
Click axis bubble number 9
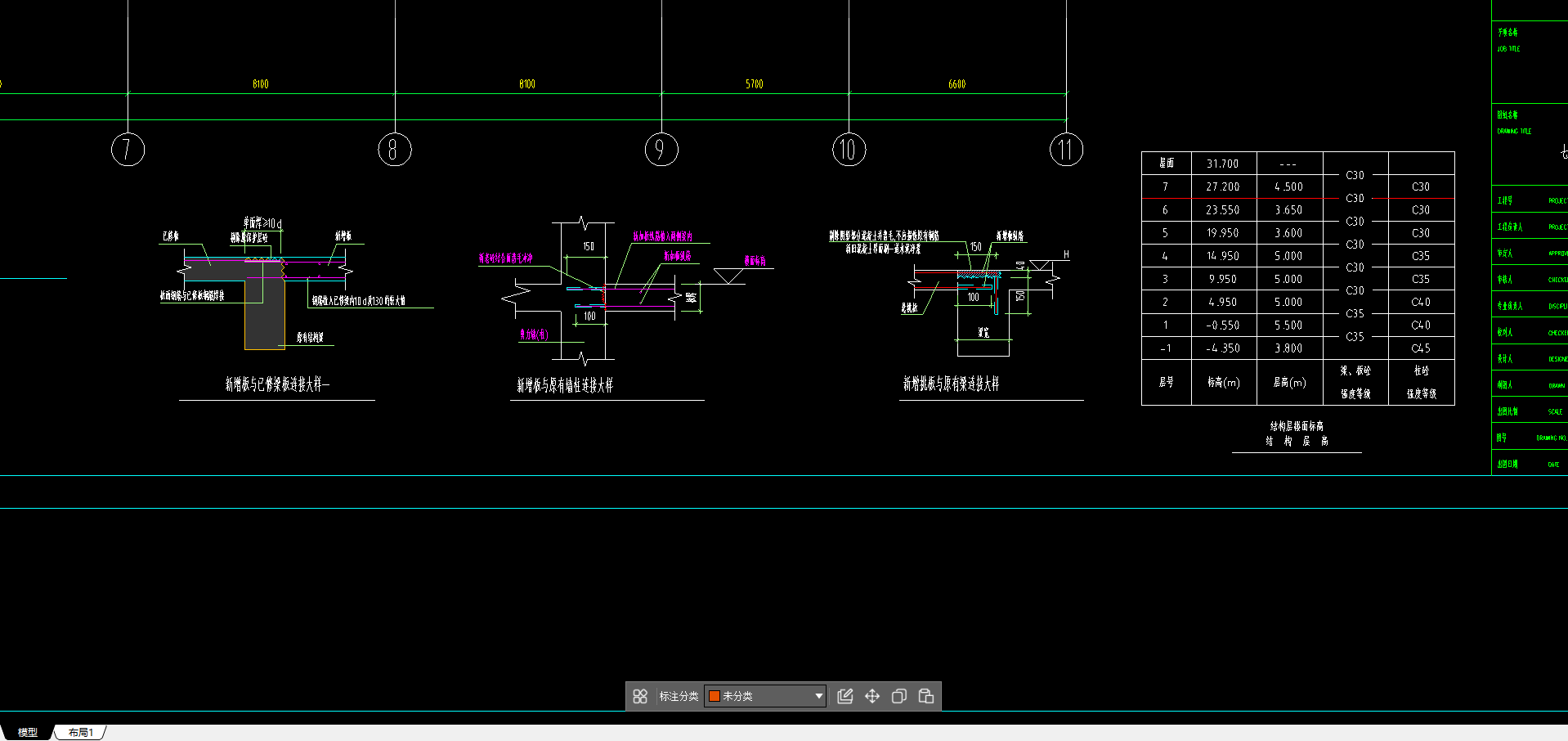tap(661, 150)
